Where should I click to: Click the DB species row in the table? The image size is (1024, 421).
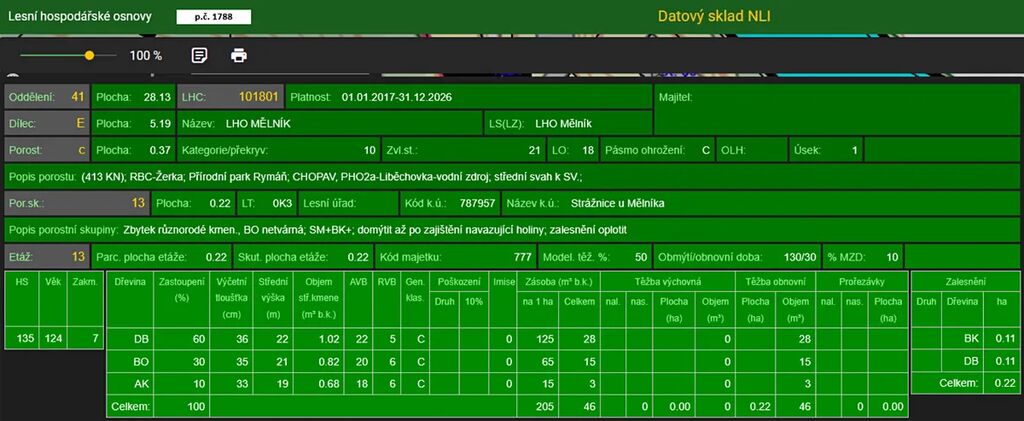click(x=141, y=339)
